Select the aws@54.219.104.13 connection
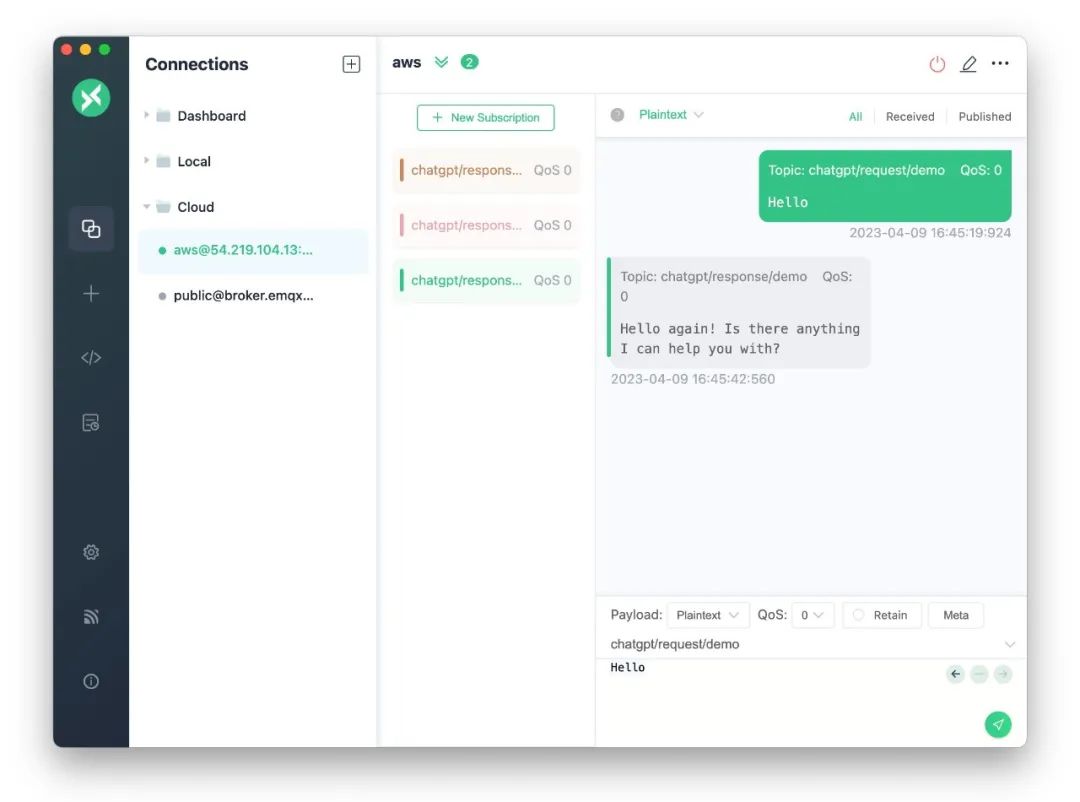 point(253,250)
